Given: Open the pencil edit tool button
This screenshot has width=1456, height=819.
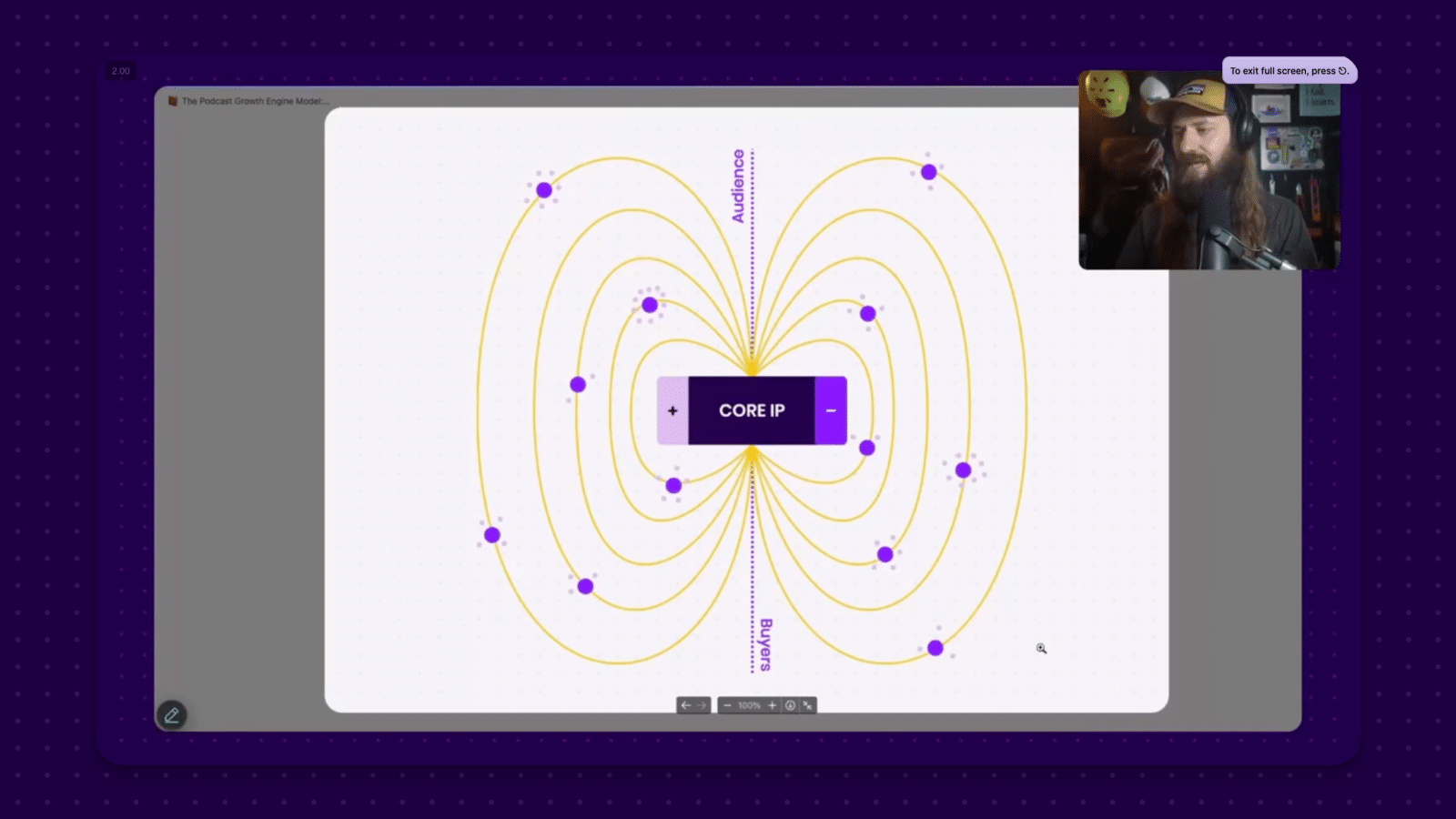Looking at the screenshot, I should (171, 715).
